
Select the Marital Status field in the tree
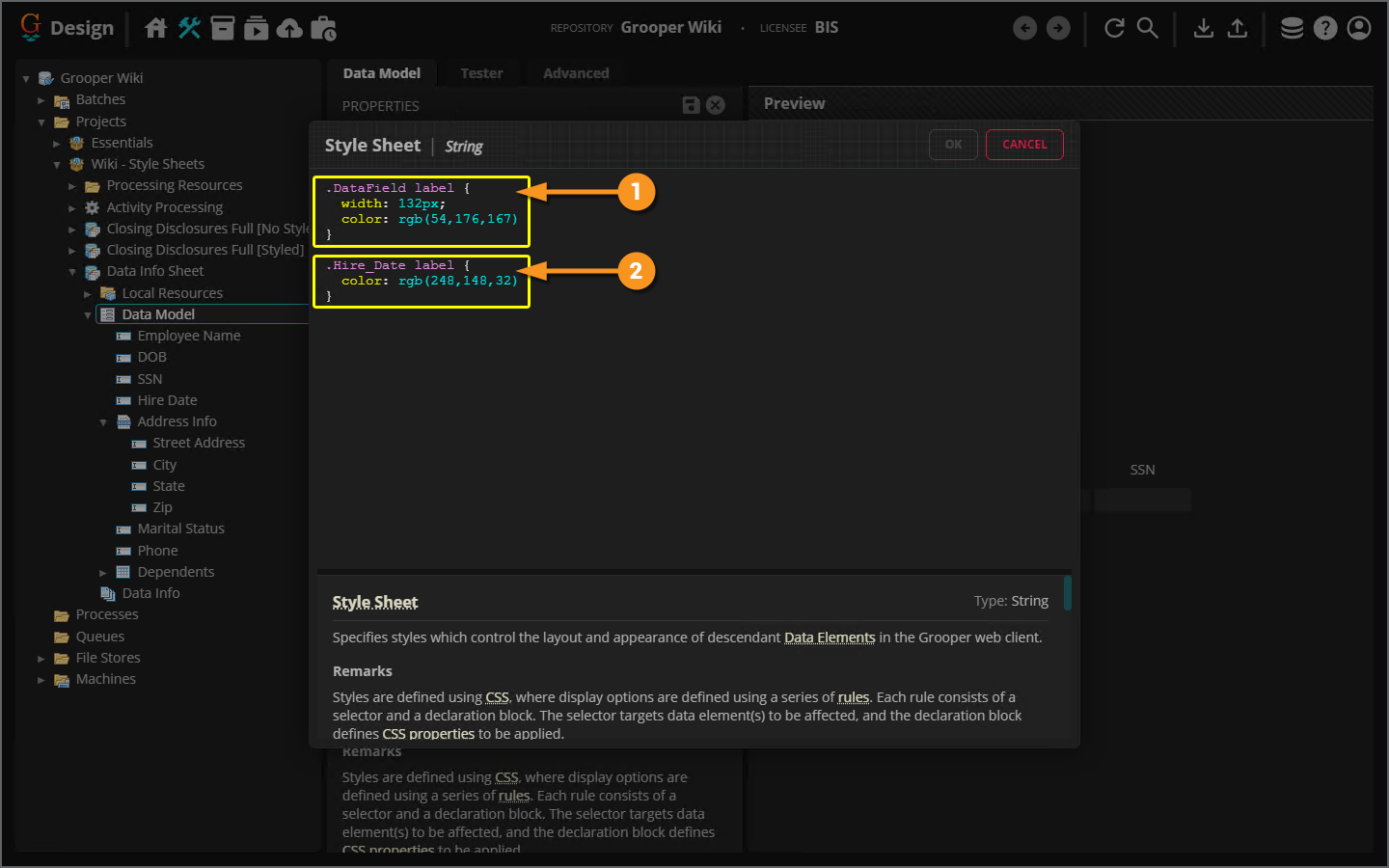[180, 529]
